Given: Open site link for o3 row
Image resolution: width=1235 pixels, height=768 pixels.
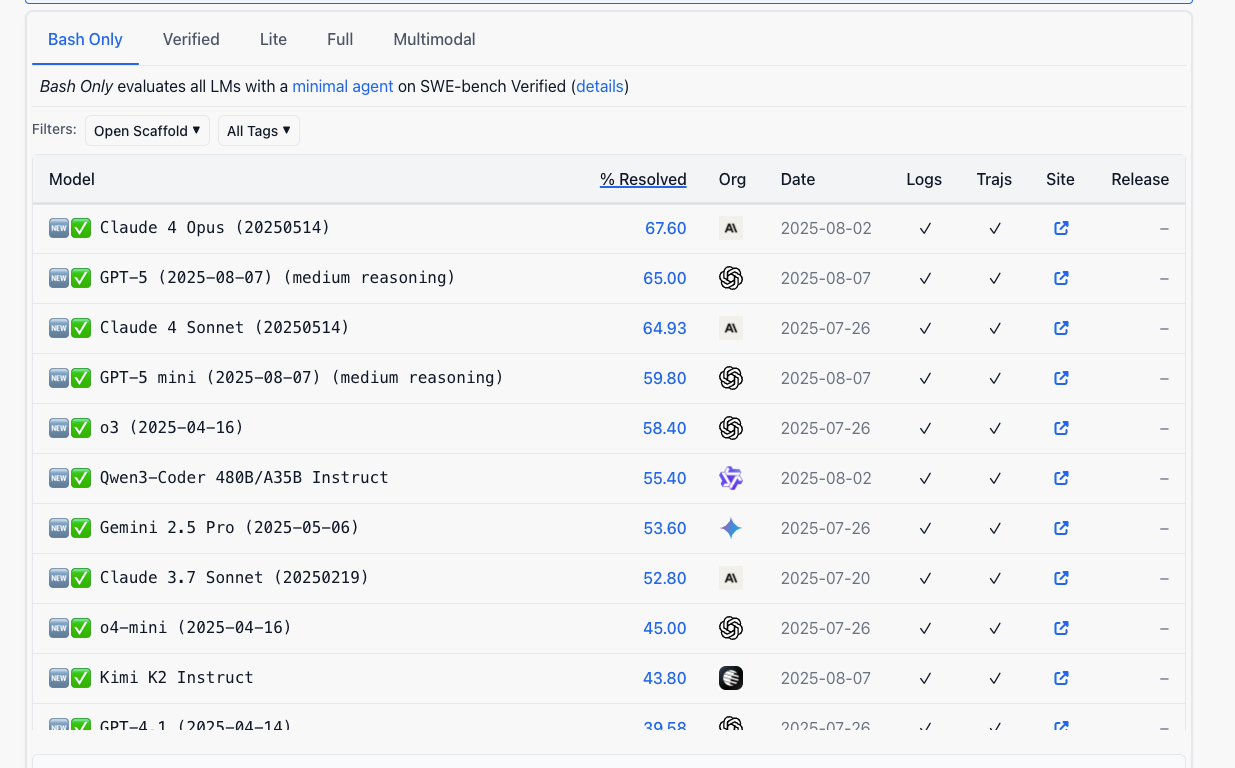Looking at the screenshot, I should pyautogui.click(x=1061, y=428).
